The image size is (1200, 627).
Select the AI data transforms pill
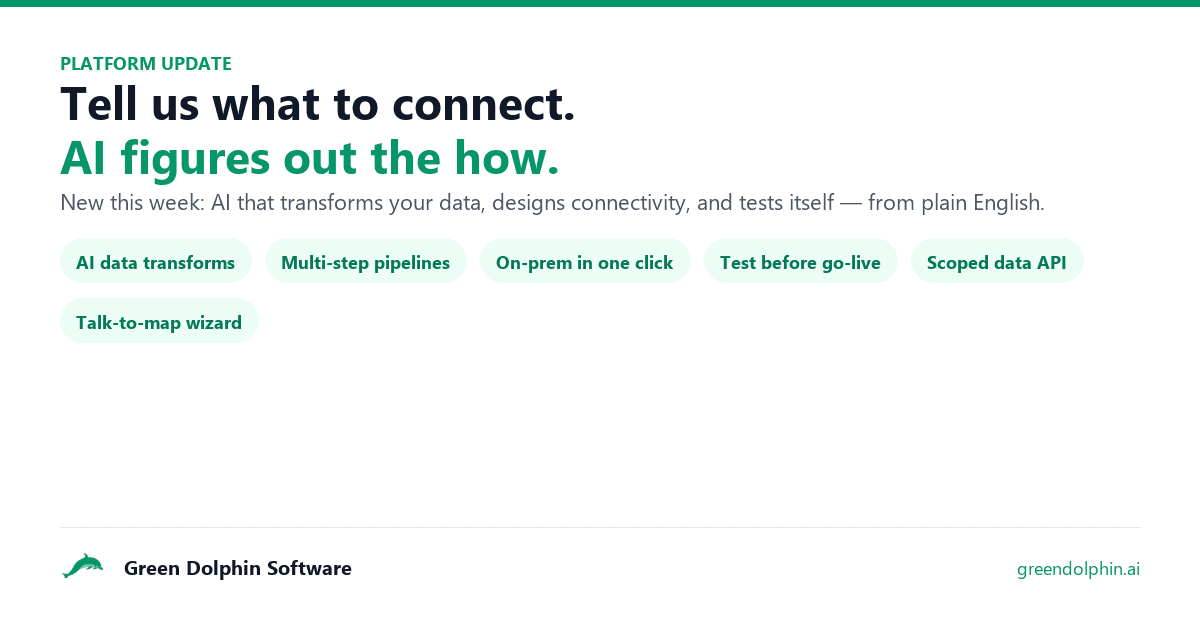156,262
